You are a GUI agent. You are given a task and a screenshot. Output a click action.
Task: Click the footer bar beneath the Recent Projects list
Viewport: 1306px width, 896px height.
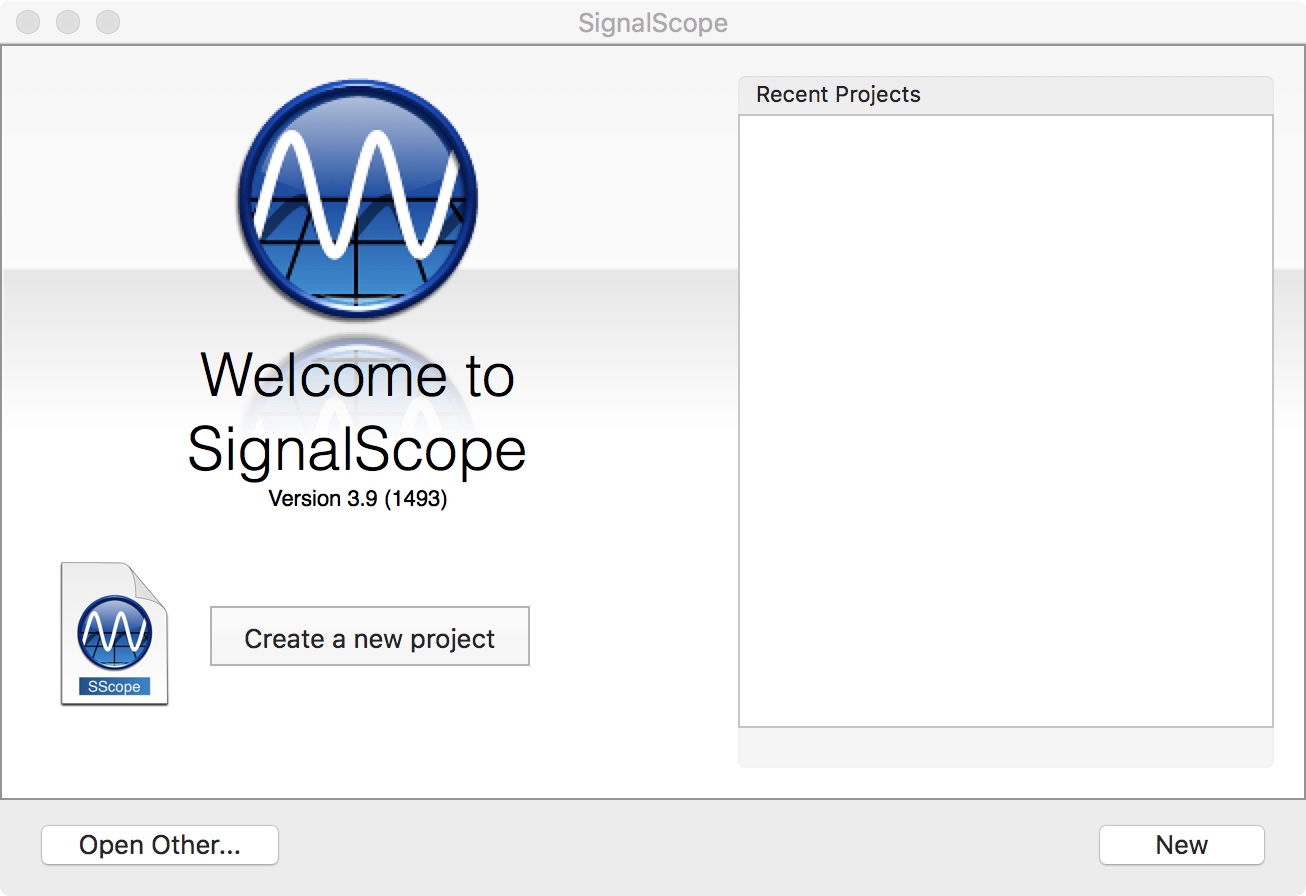tap(1005, 747)
